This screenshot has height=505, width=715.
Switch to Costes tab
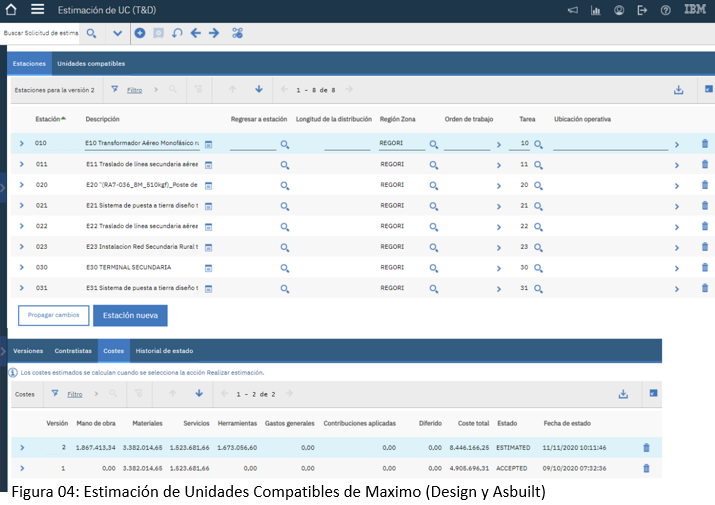[114, 351]
